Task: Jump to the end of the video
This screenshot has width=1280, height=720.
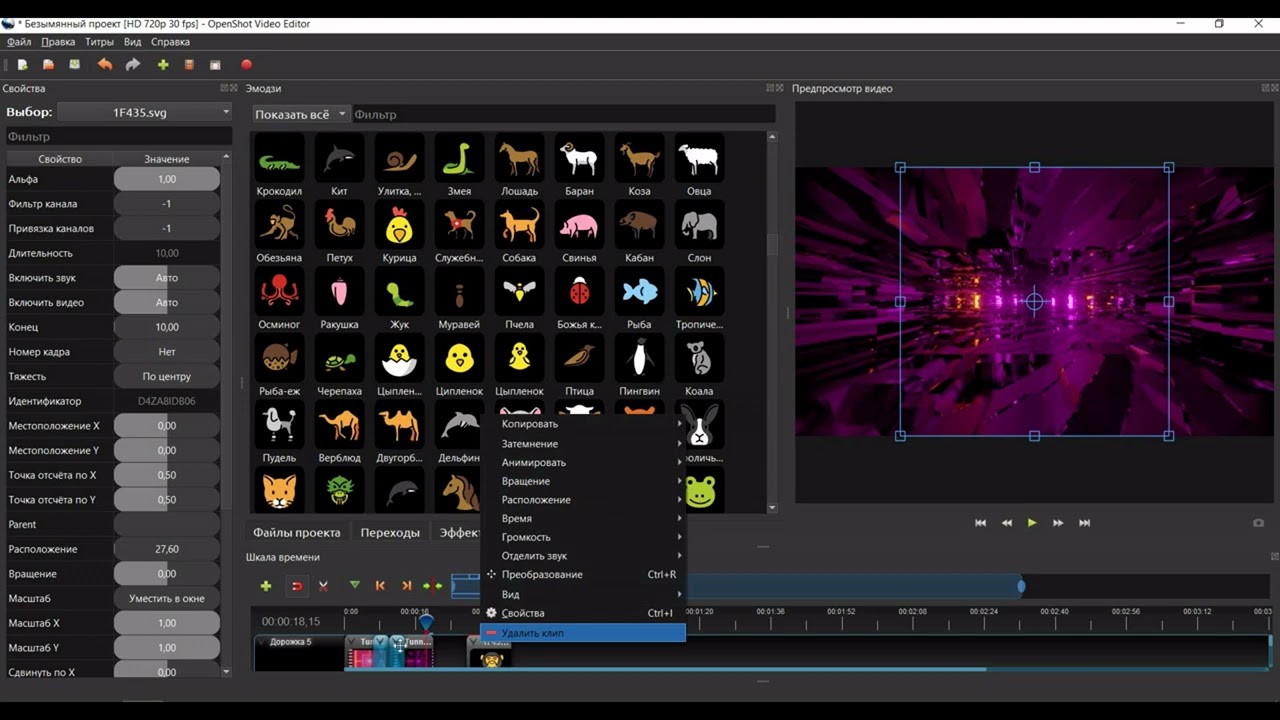Action: (1084, 523)
